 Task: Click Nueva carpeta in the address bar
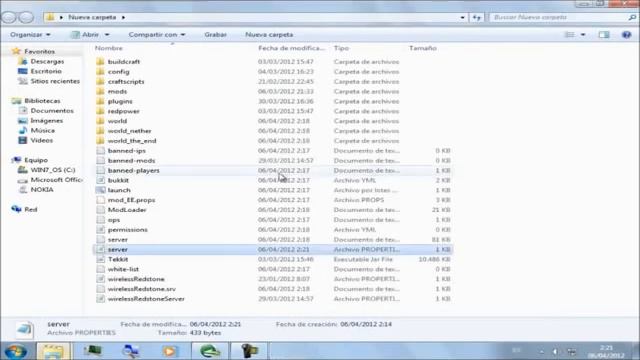coord(92,17)
